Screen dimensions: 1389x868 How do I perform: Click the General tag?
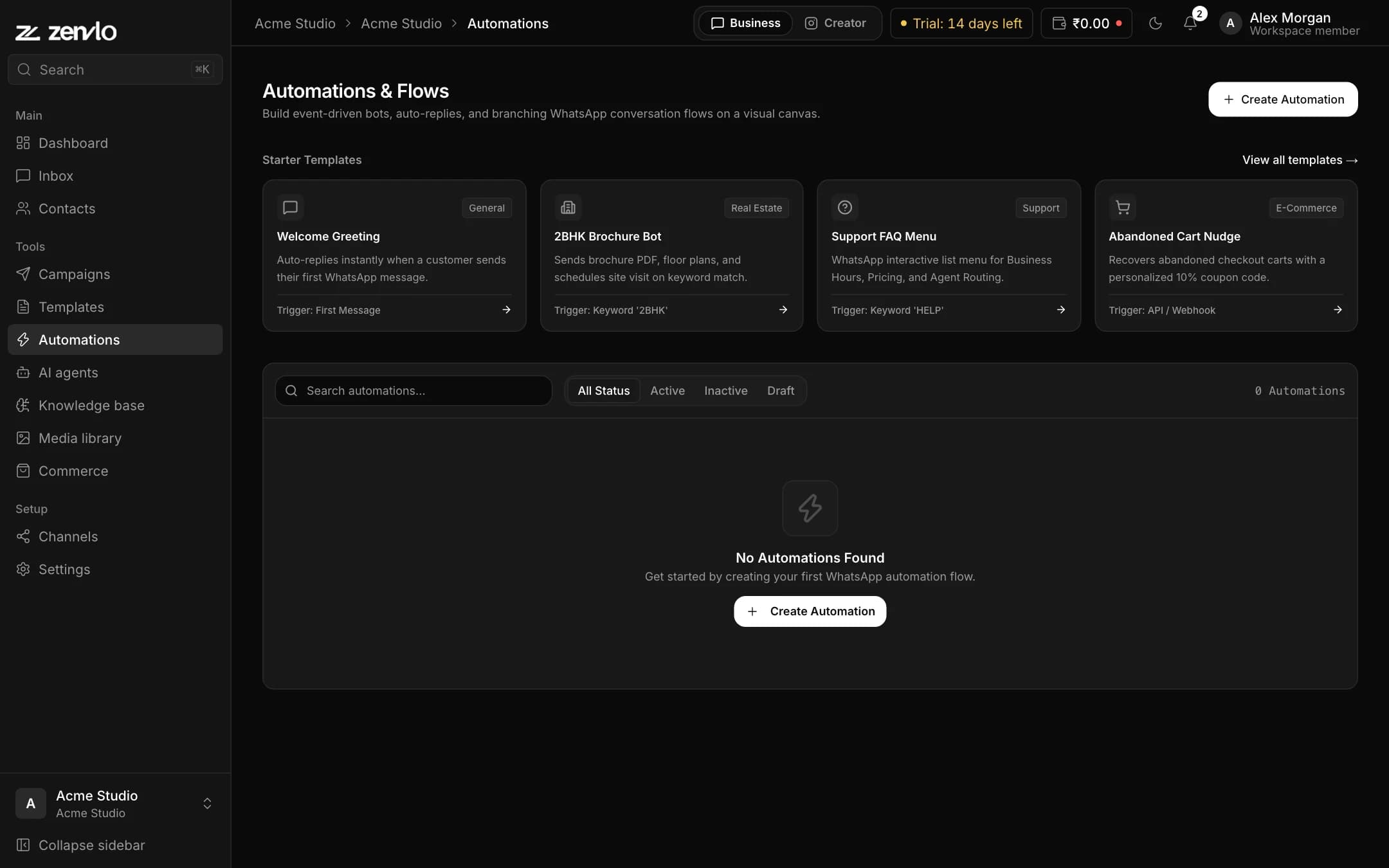click(x=487, y=208)
